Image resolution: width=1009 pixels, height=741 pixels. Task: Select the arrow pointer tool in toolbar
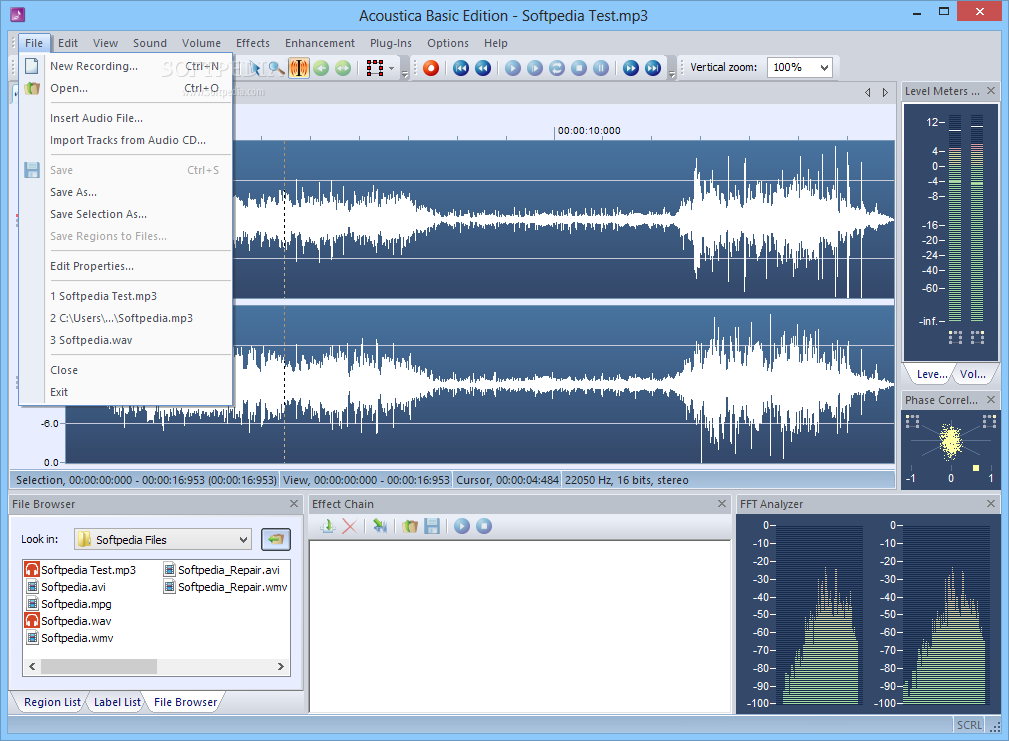click(255, 68)
